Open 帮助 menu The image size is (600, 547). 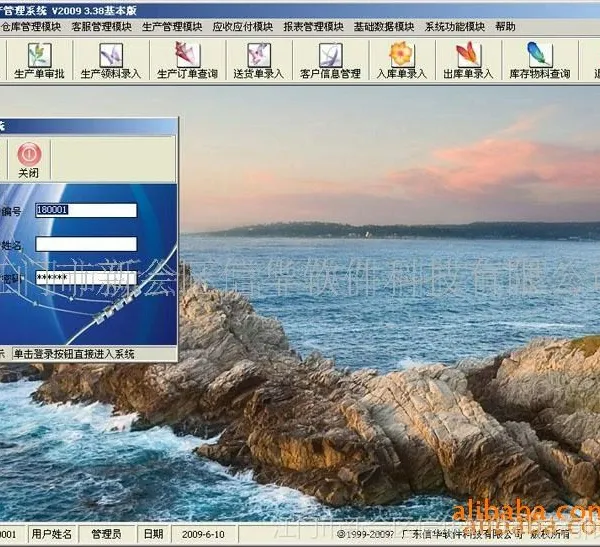[x=505, y=27]
